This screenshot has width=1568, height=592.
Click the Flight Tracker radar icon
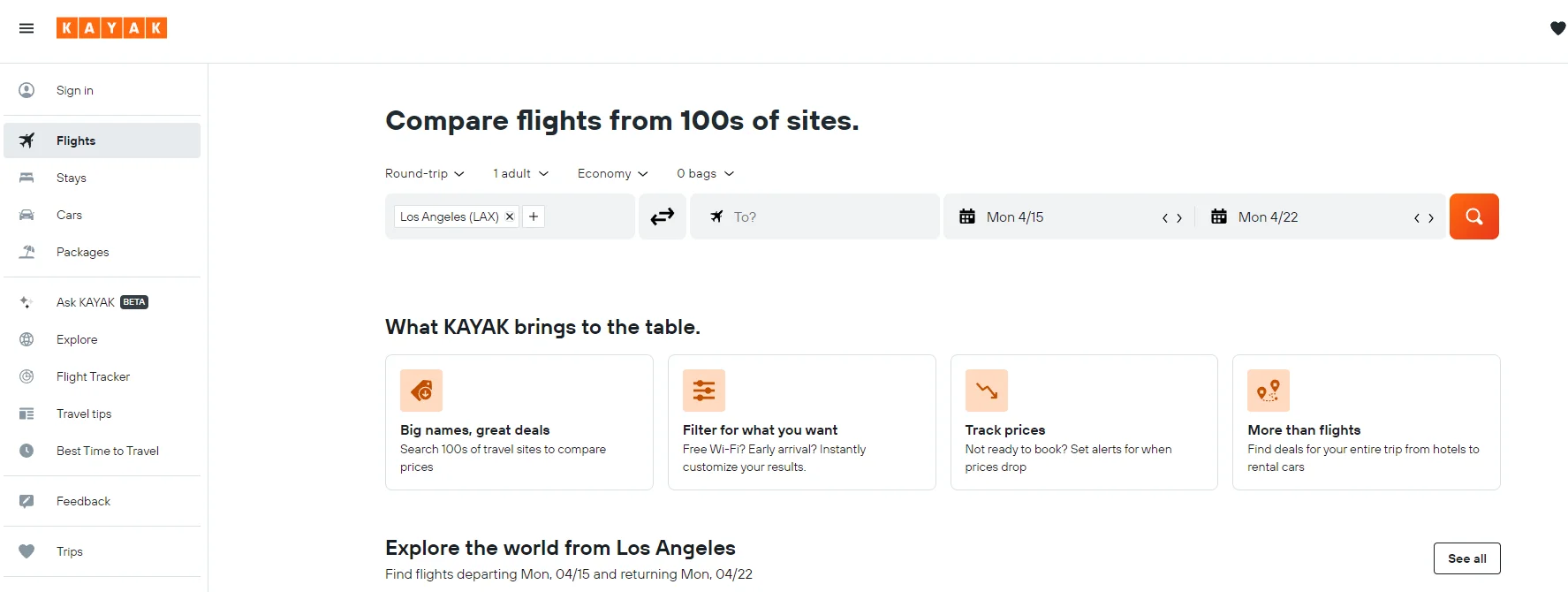27,376
